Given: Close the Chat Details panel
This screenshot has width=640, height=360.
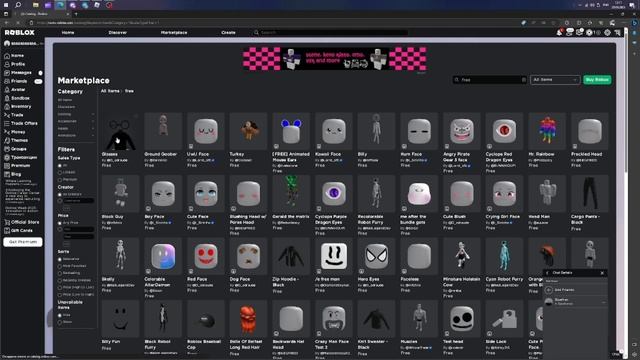Looking at the screenshot, I should [602, 273].
